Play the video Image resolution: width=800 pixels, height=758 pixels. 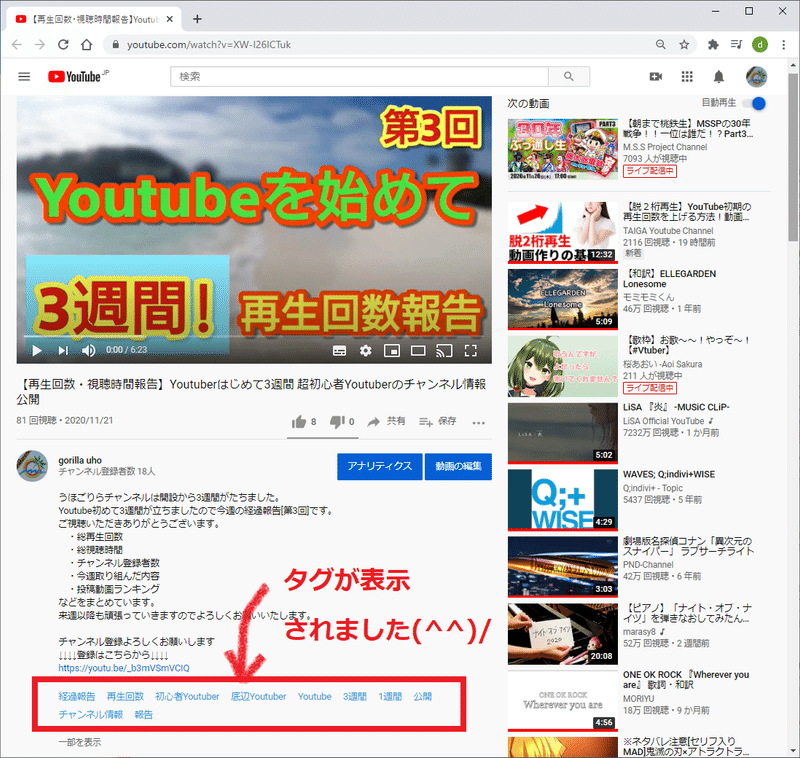37,350
